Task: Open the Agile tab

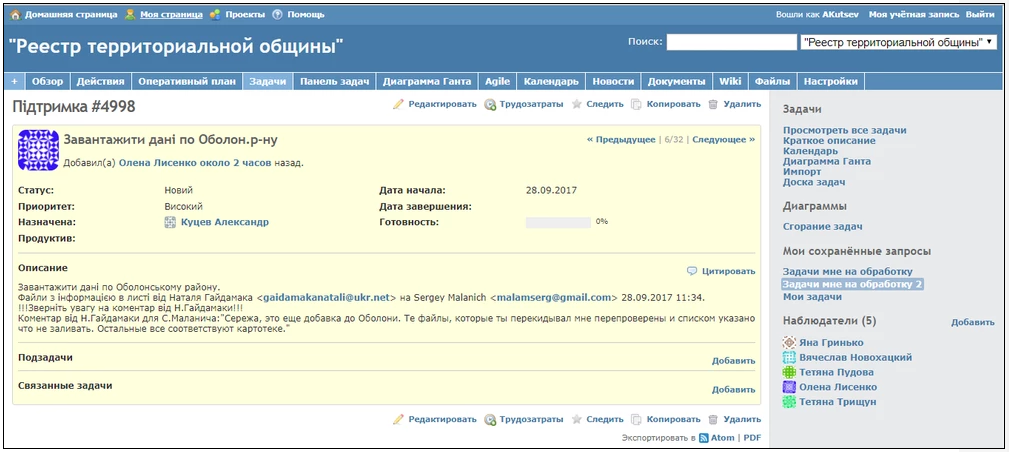Action: (x=497, y=81)
